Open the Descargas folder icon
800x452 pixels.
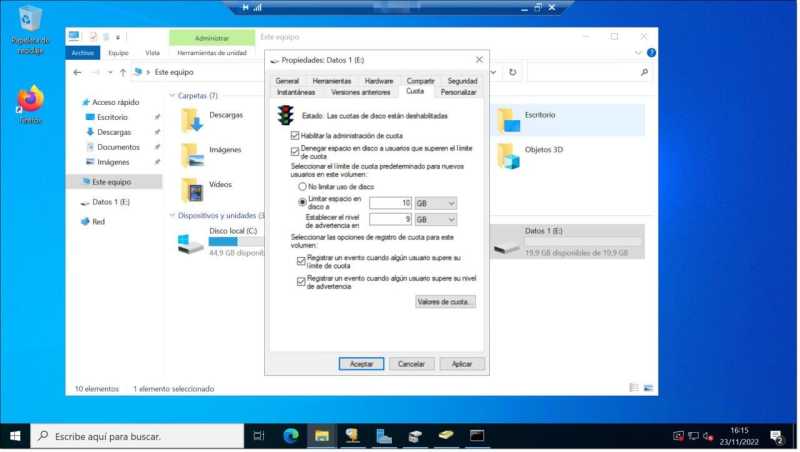192,120
